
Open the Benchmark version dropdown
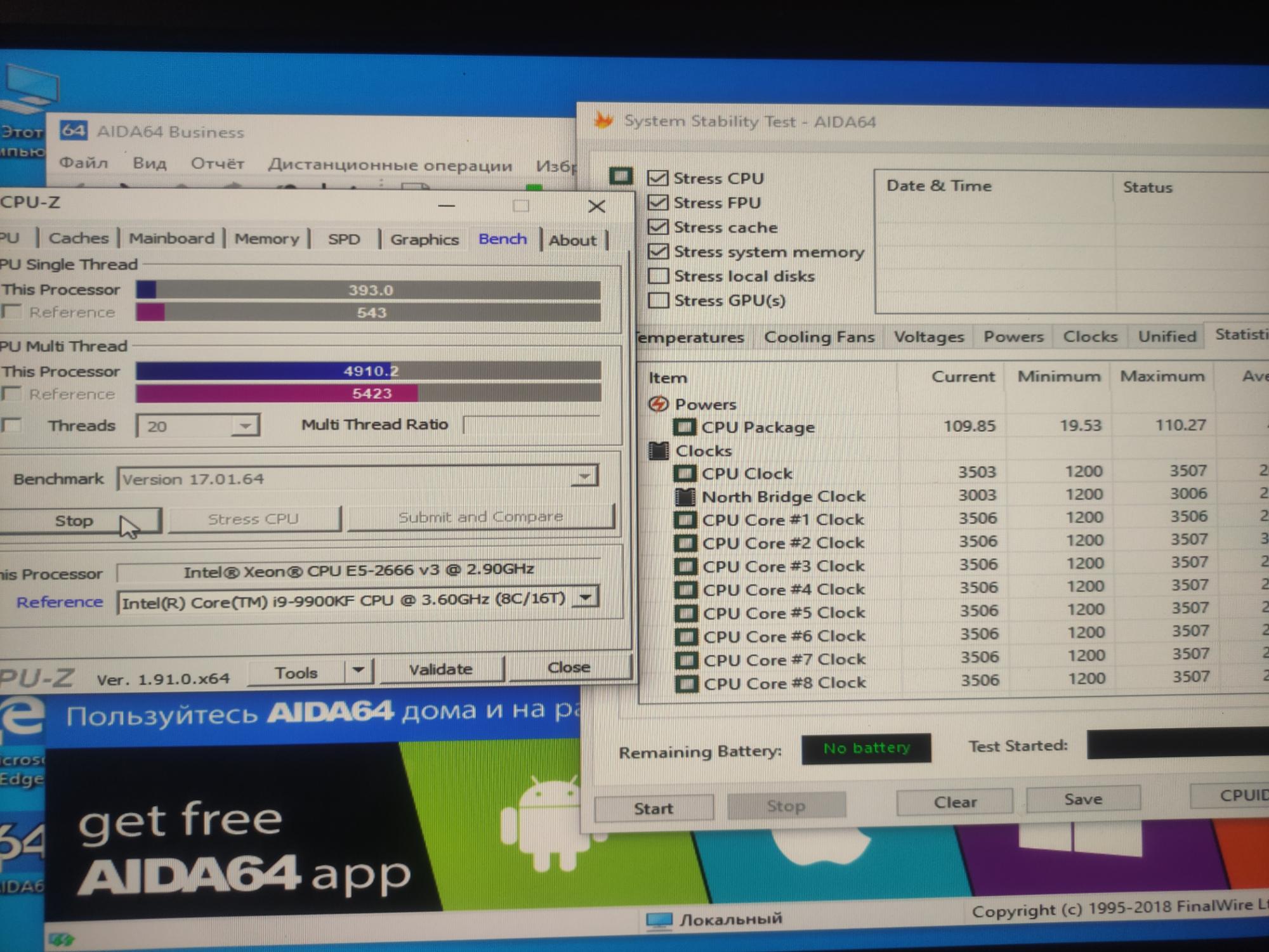click(x=584, y=476)
